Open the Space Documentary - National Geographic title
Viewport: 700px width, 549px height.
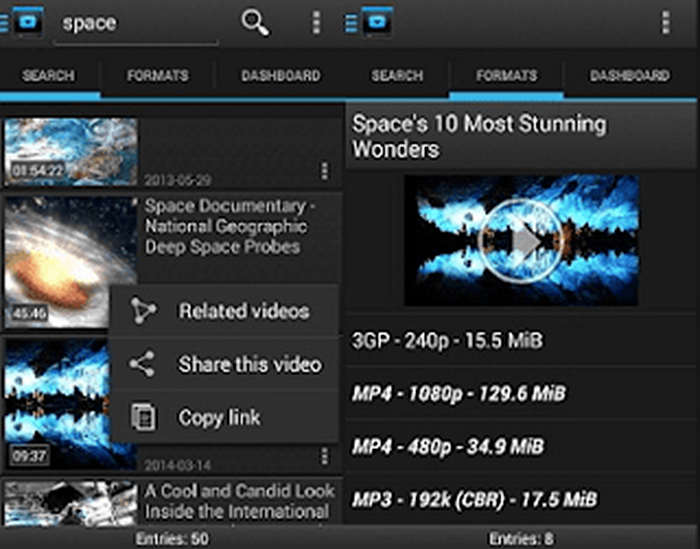click(229, 226)
